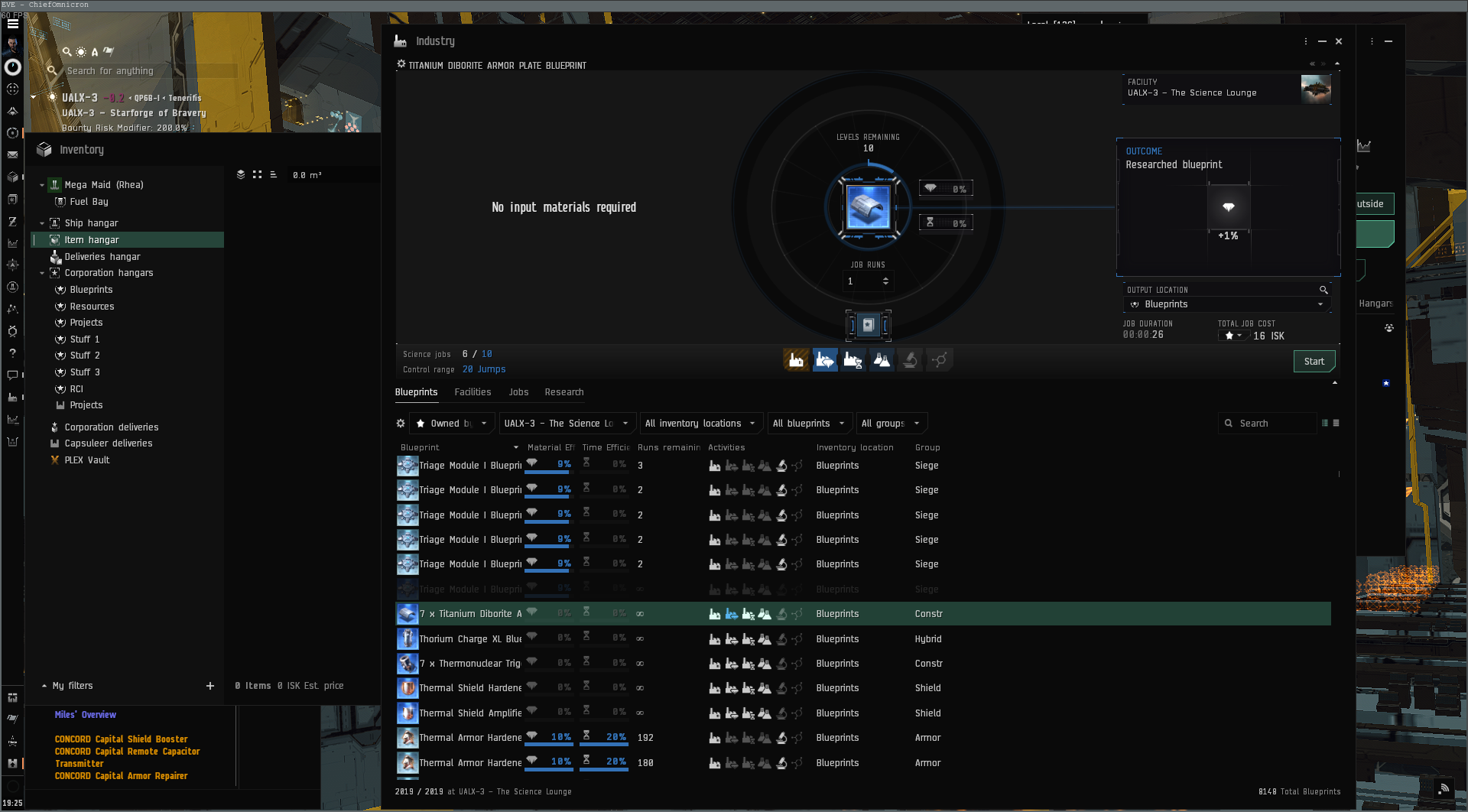Open the help question mark icon
Image resolution: width=1468 pixels, height=812 pixels.
(x=12, y=353)
